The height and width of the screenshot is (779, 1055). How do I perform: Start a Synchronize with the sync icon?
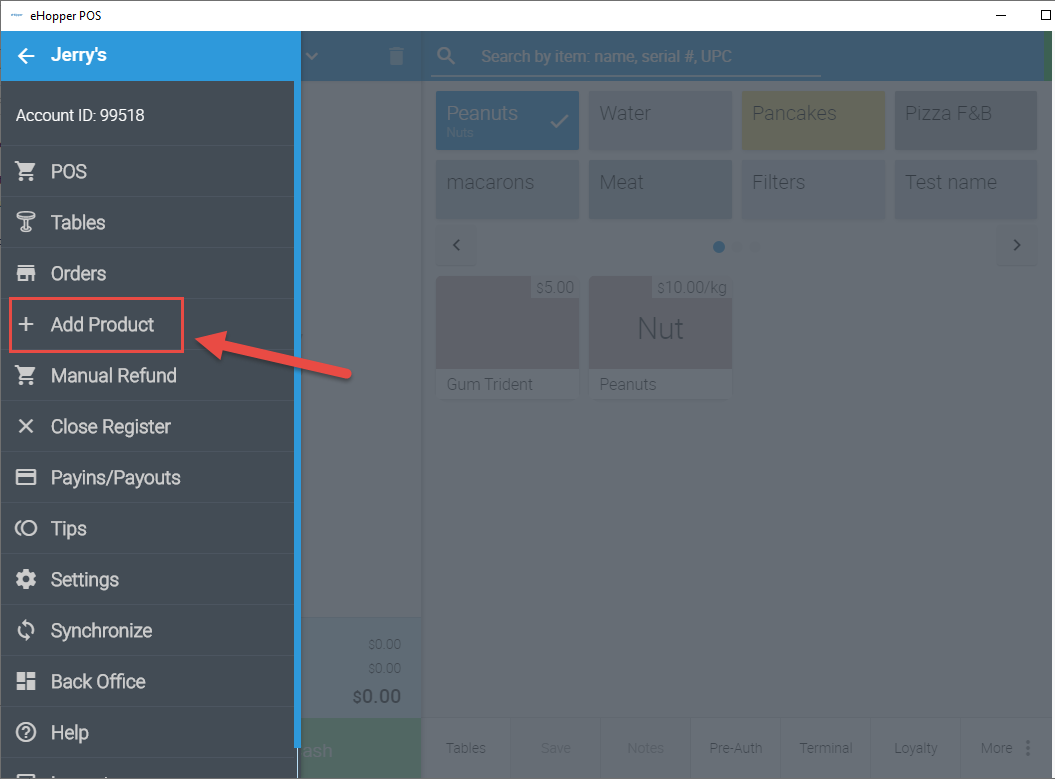27,630
